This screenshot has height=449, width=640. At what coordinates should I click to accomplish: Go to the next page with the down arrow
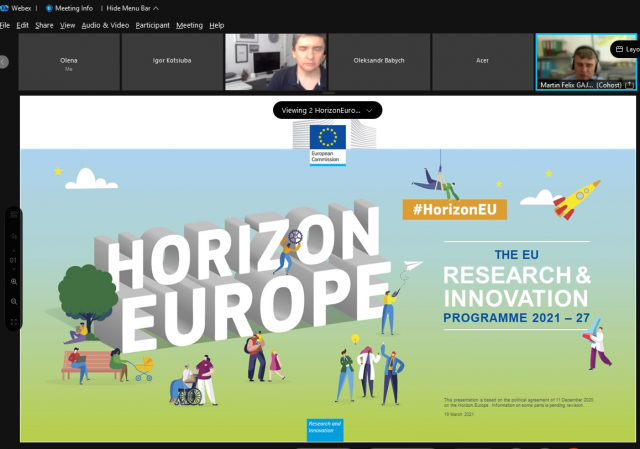13,269
